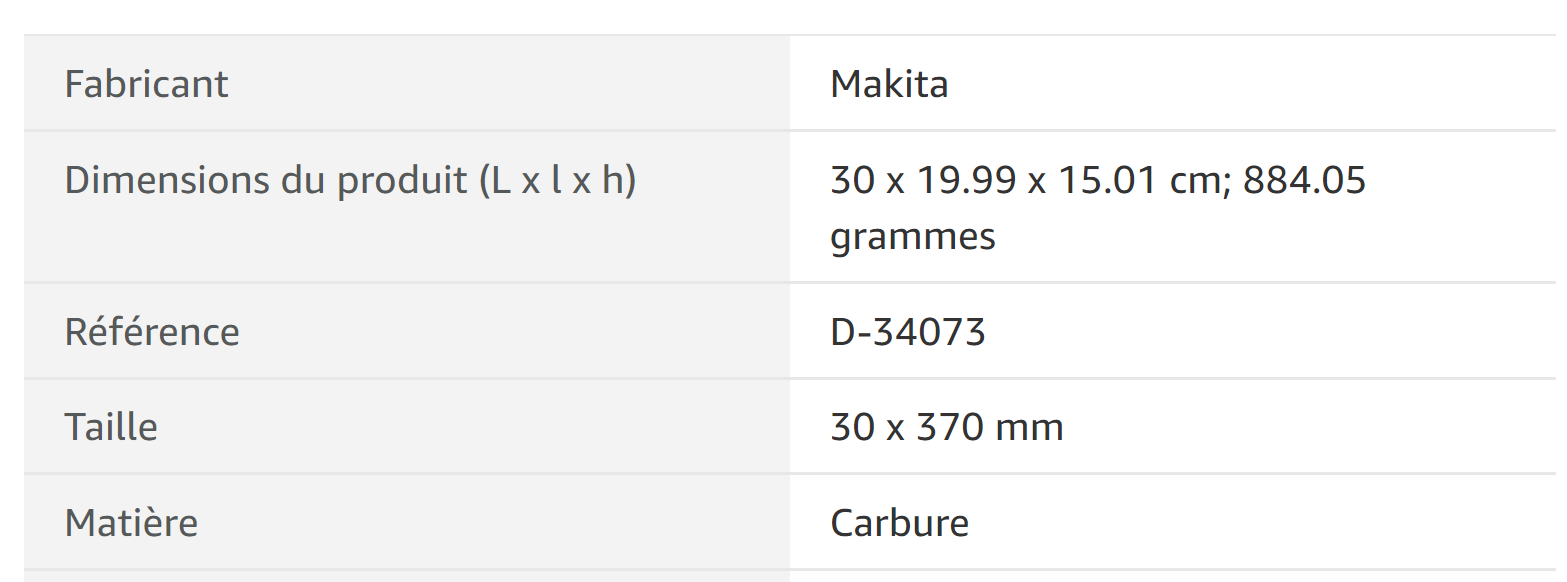This screenshot has width=1567, height=582.
Task: Click the 884.05 weight number
Action: point(1304,181)
